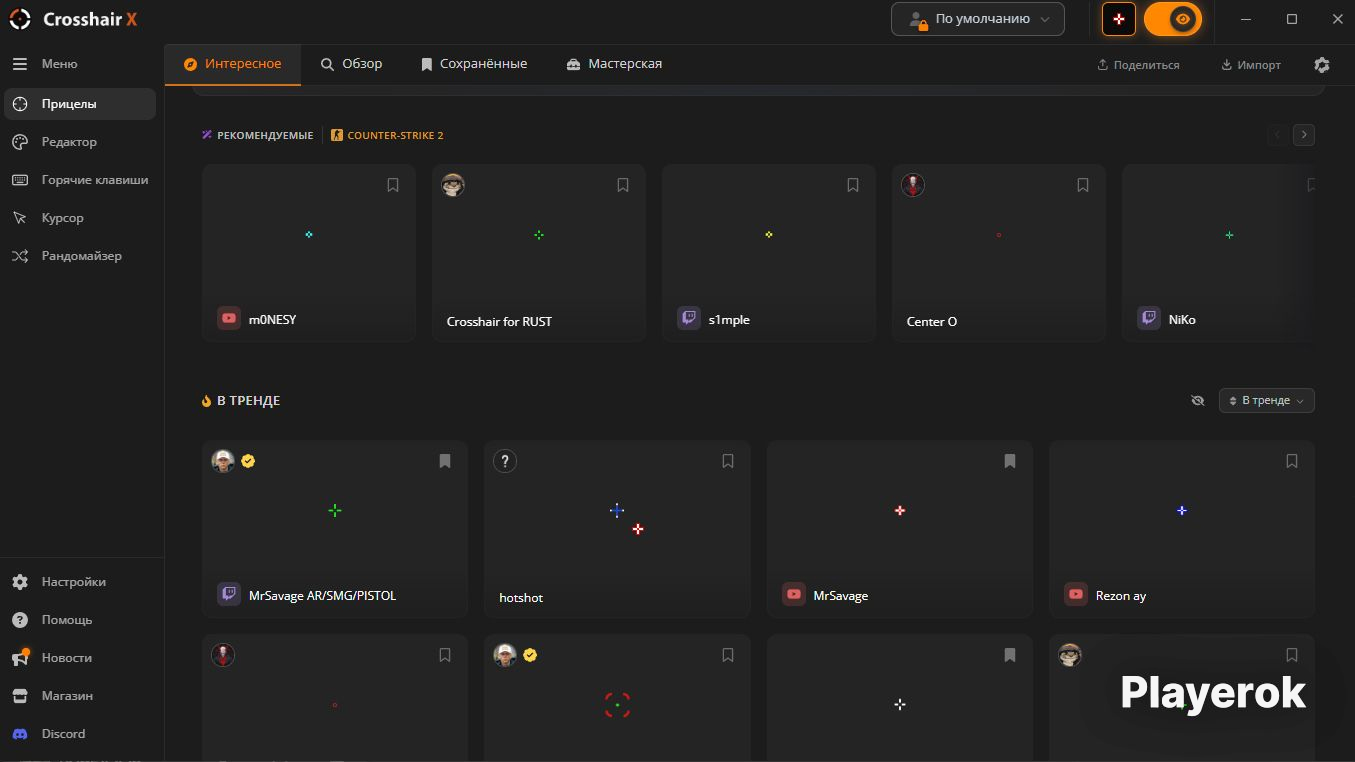Screen dimensions: 1355x762
Task: Switch to the Интересное tab
Action: [233, 64]
